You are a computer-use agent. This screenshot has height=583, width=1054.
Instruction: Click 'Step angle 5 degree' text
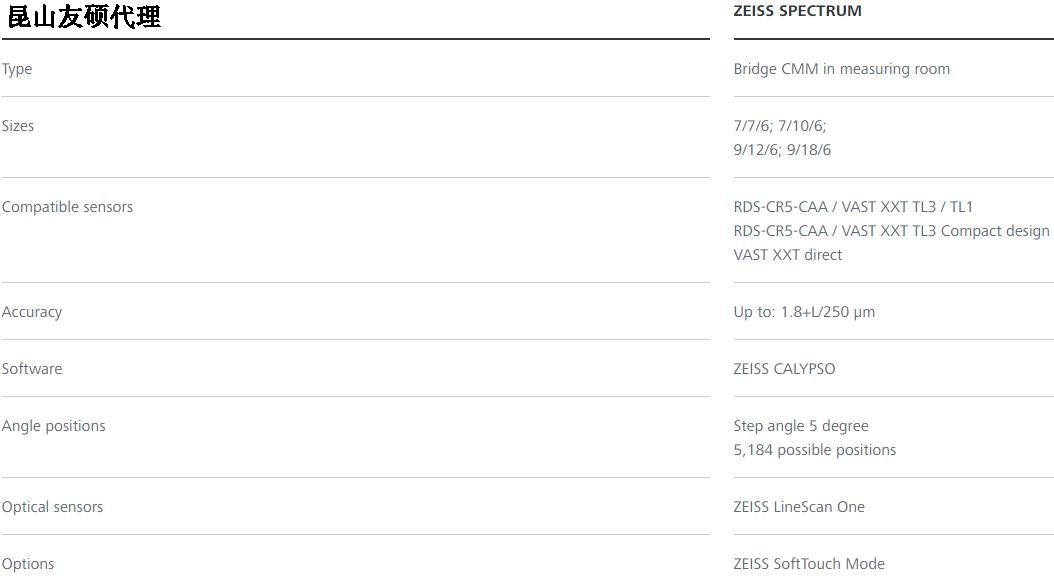coord(801,426)
